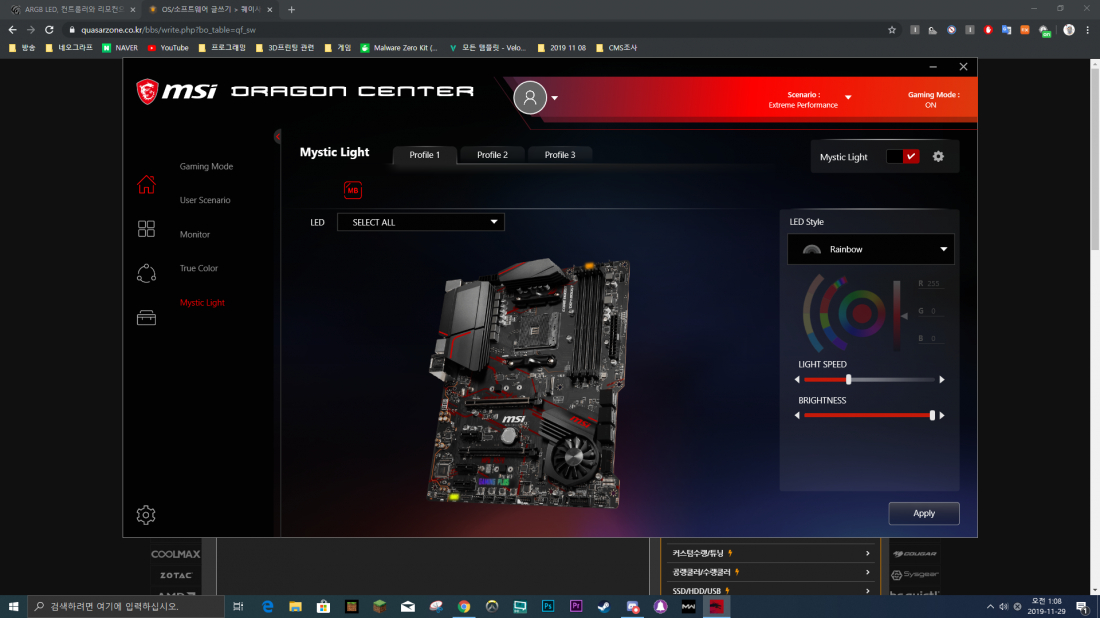Viewport: 1100px width, 618px height.
Task: Go back in Chrome browser
Action: click(x=13, y=30)
